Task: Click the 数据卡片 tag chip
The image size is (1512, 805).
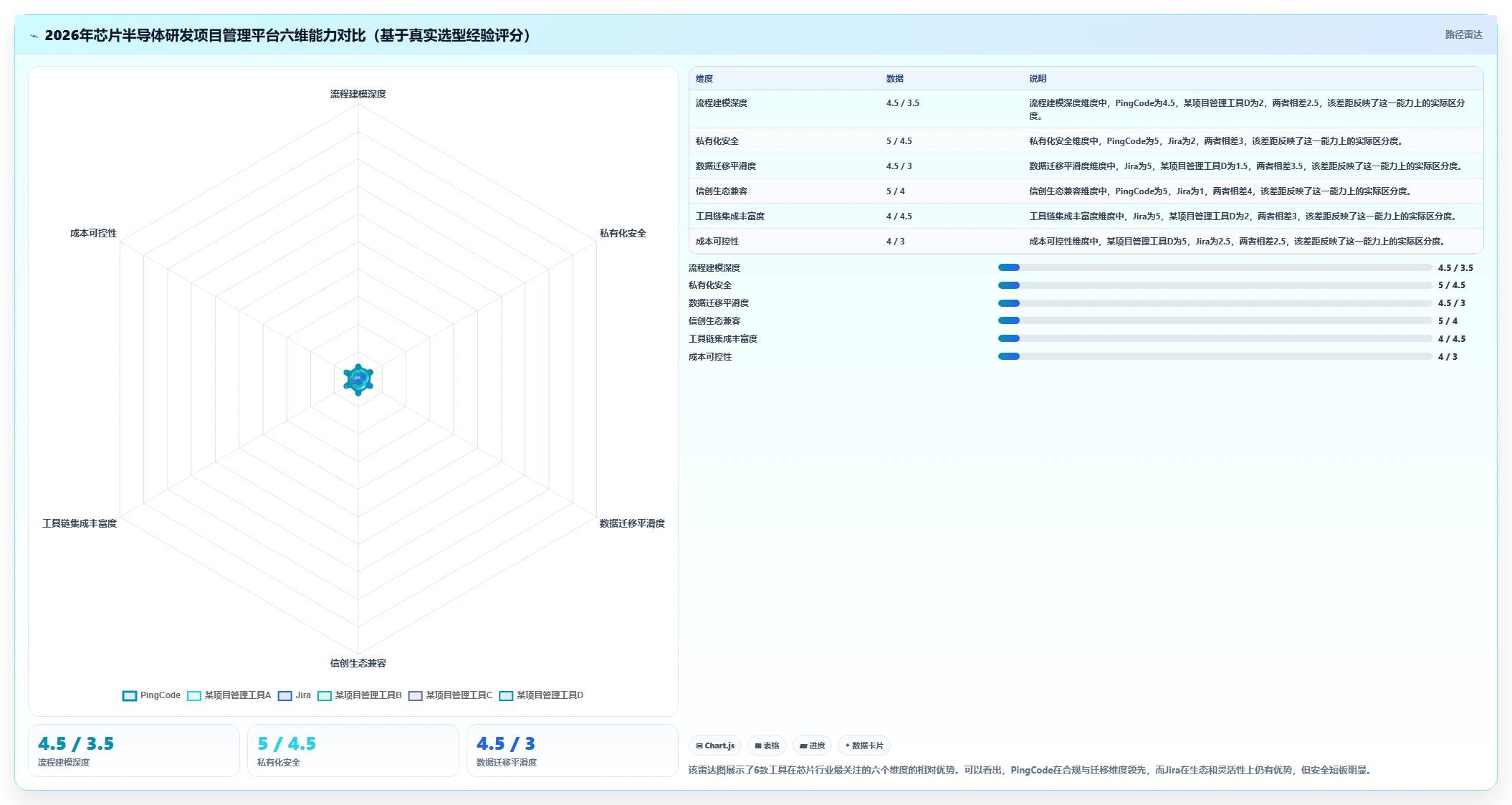Action: coord(863,746)
